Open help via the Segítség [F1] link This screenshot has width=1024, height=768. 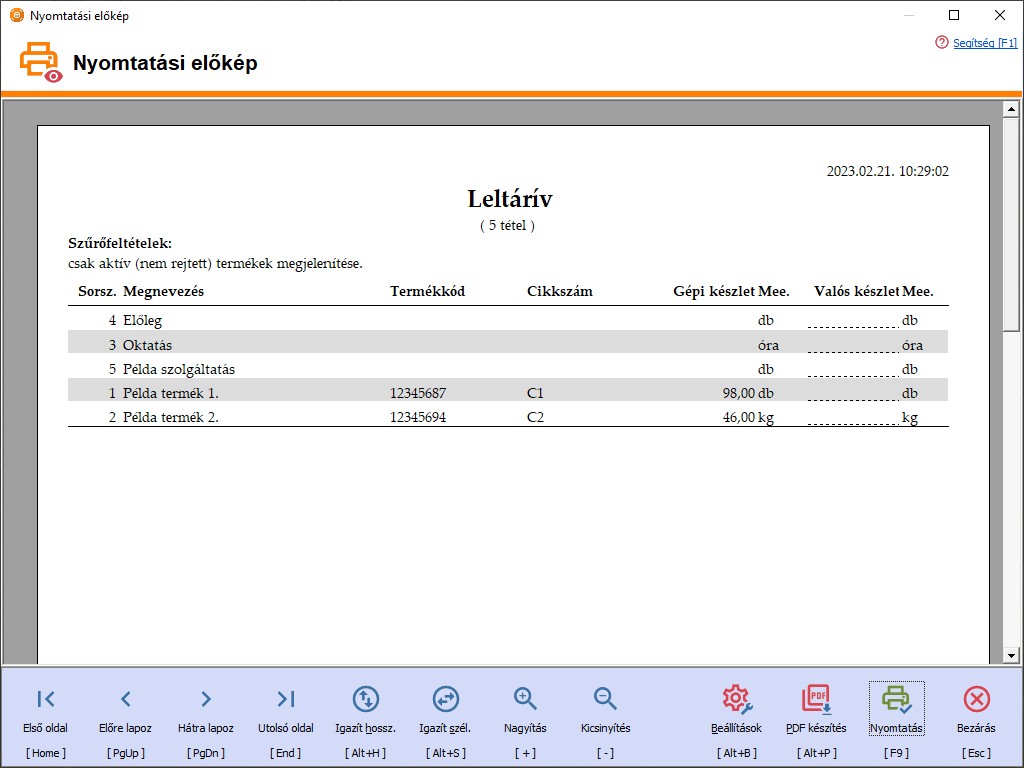[983, 43]
